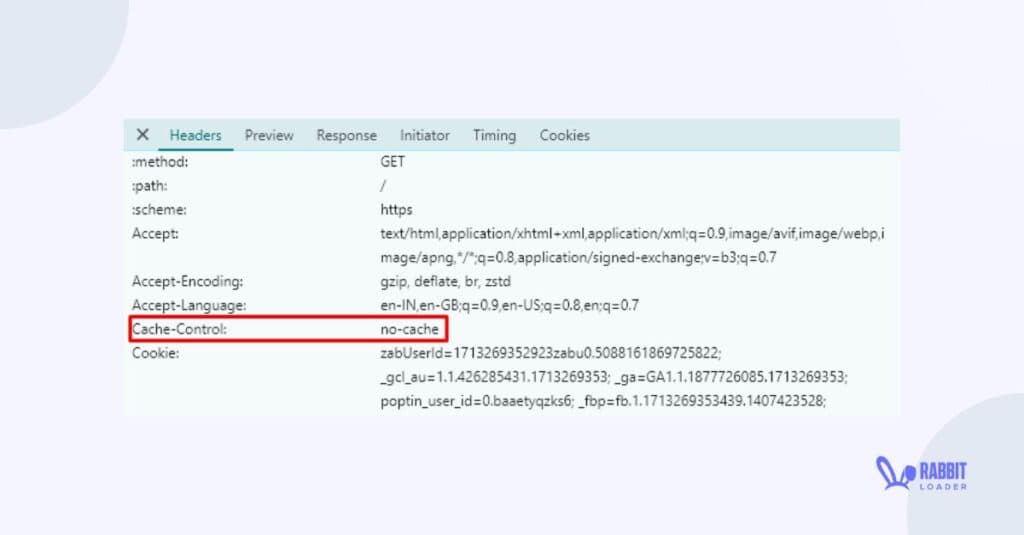Click the Cache-Control: header name
Viewport: 1024px width, 535px height.
point(180,329)
